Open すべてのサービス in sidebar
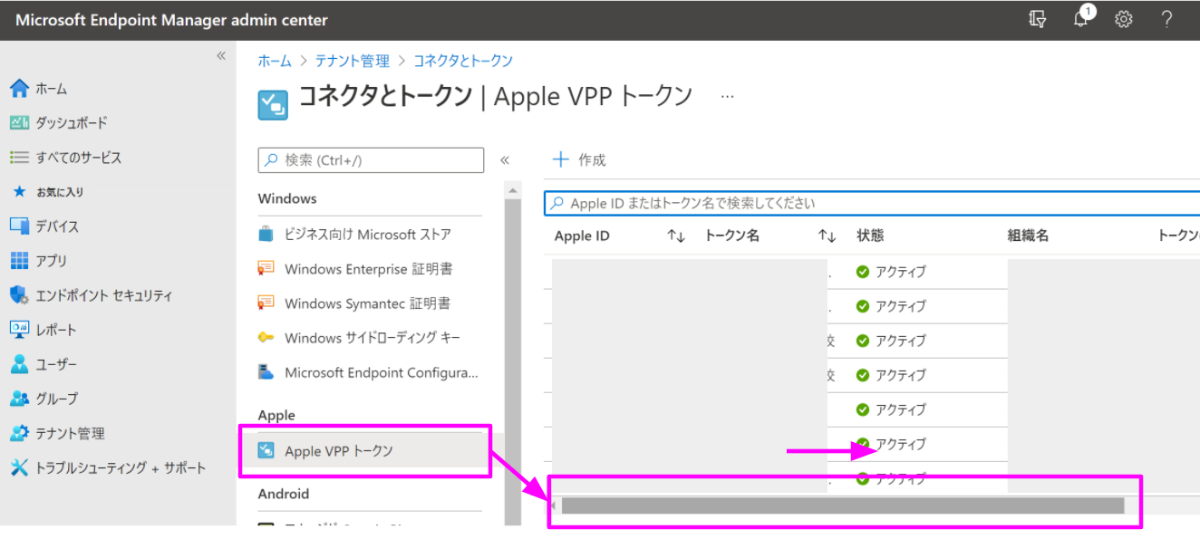 coord(79,158)
